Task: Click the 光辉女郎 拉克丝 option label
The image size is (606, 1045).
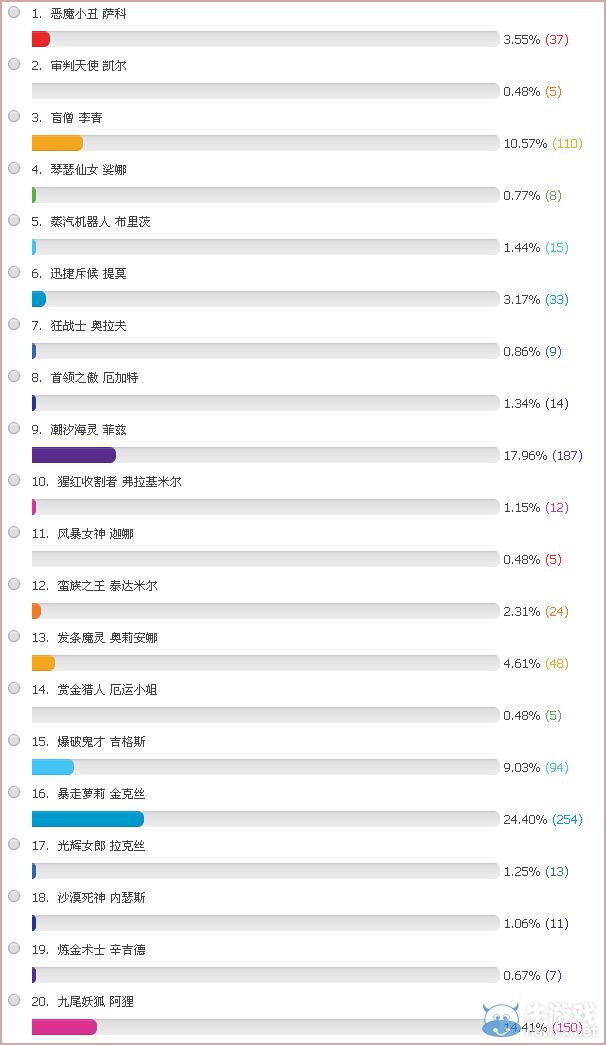Action: tap(101, 846)
